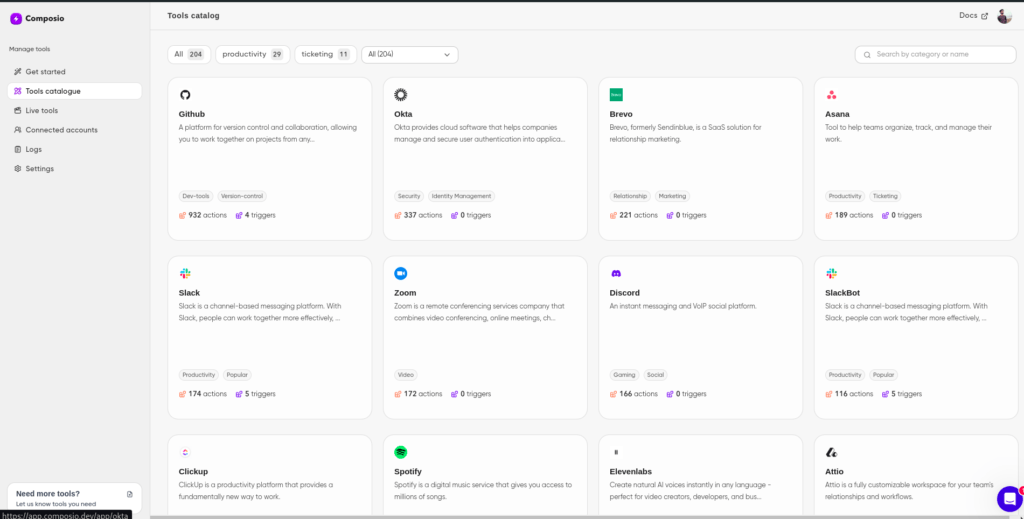This screenshot has height=519, width=1024.
Task: Click the Ticketing tag on Asana
Action: pyautogui.click(x=885, y=196)
